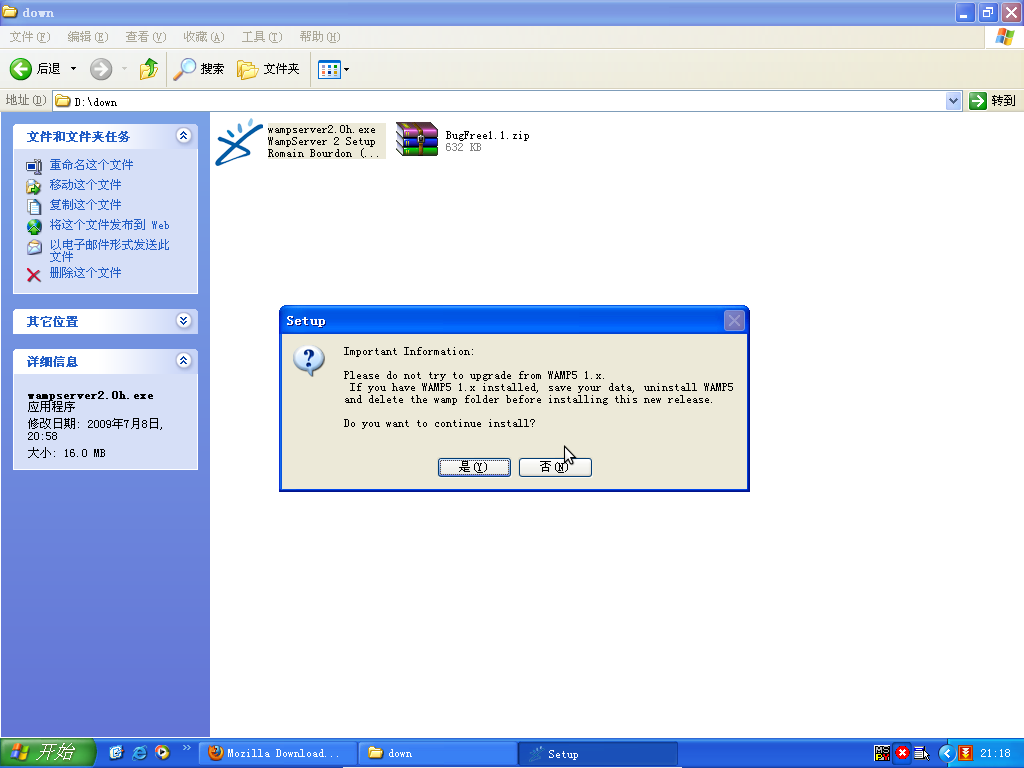
Task: Click the folder icon in the down title bar
Action: pos(10,12)
